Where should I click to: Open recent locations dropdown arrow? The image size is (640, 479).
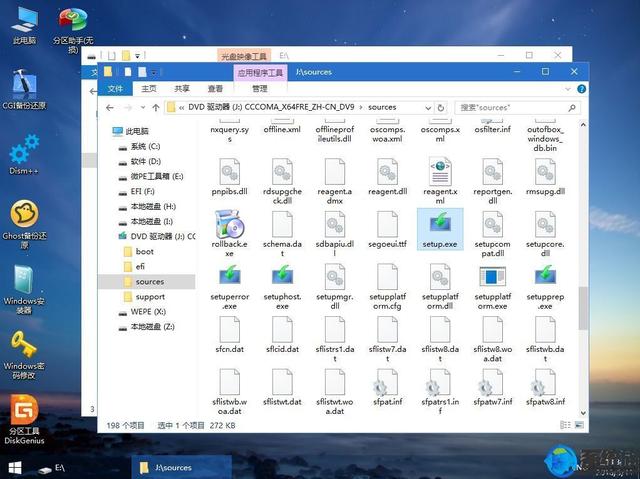pyautogui.click(x=142, y=108)
